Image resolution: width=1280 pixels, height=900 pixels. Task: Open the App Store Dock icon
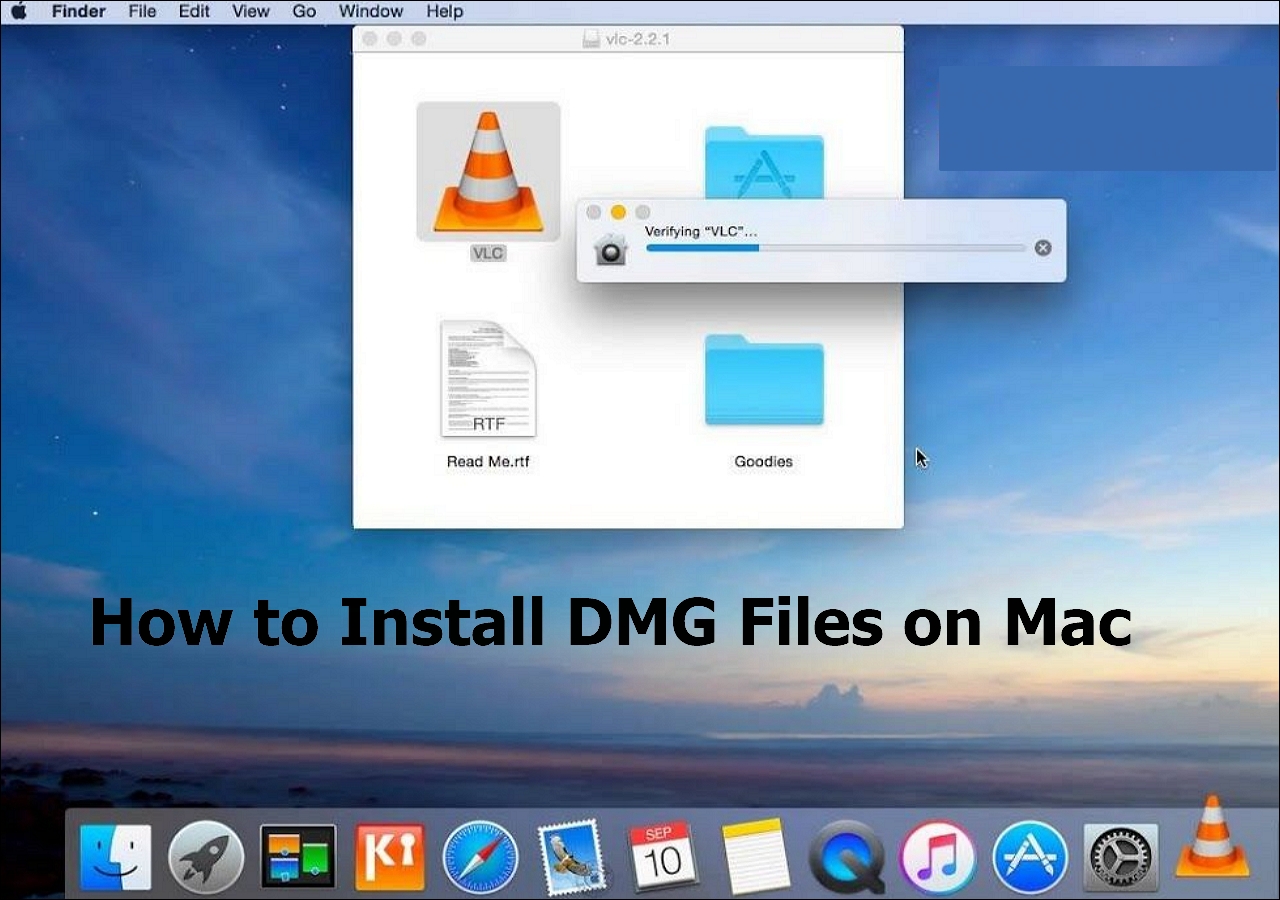tap(1030, 857)
